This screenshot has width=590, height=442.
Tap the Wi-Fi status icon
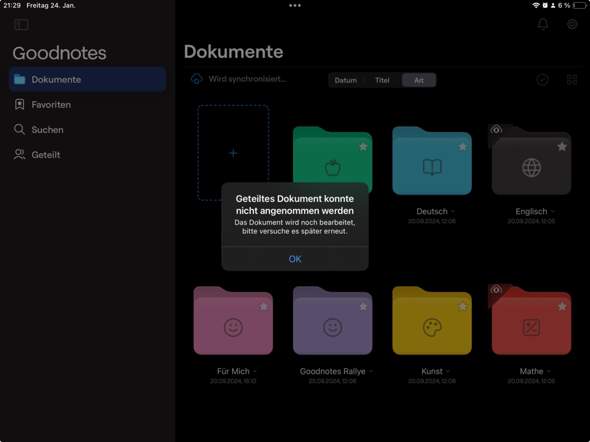tap(536, 5)
